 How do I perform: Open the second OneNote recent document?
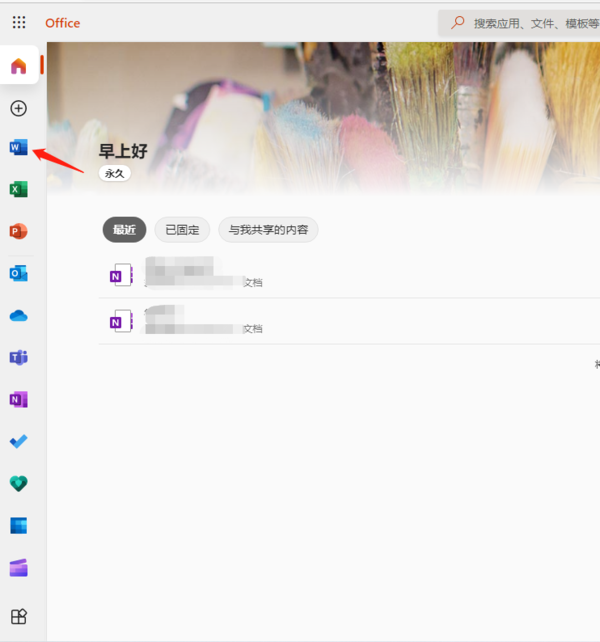349,321
